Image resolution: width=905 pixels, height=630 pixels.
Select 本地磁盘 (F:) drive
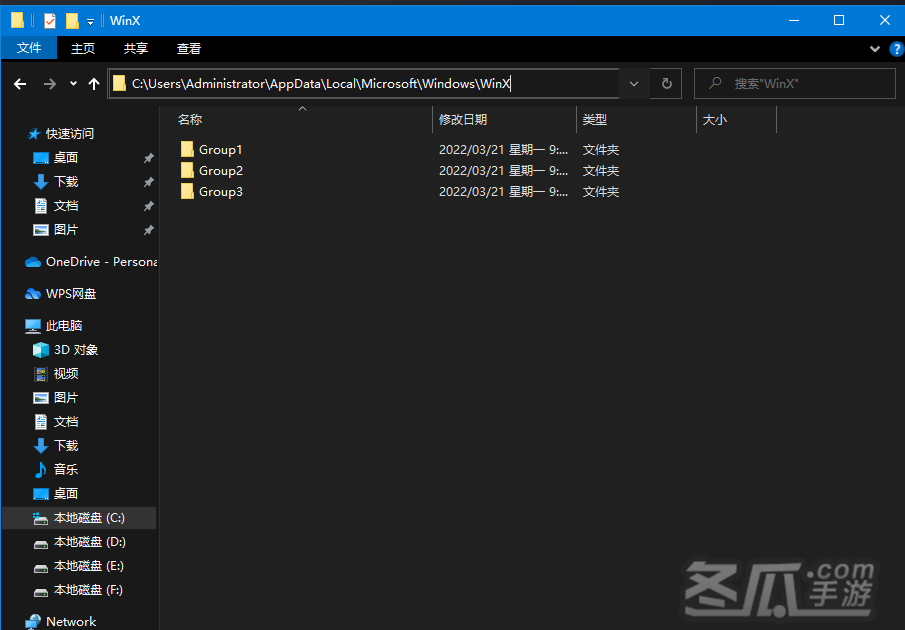coord(88,590)
